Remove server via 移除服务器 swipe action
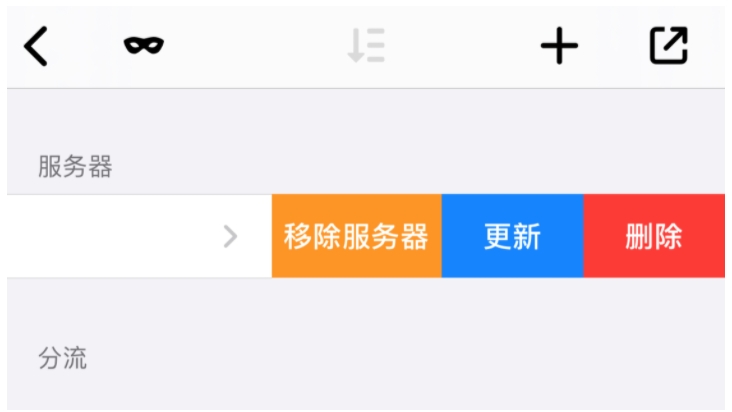The width and height of the screenshot is (732, 412). 357,236
